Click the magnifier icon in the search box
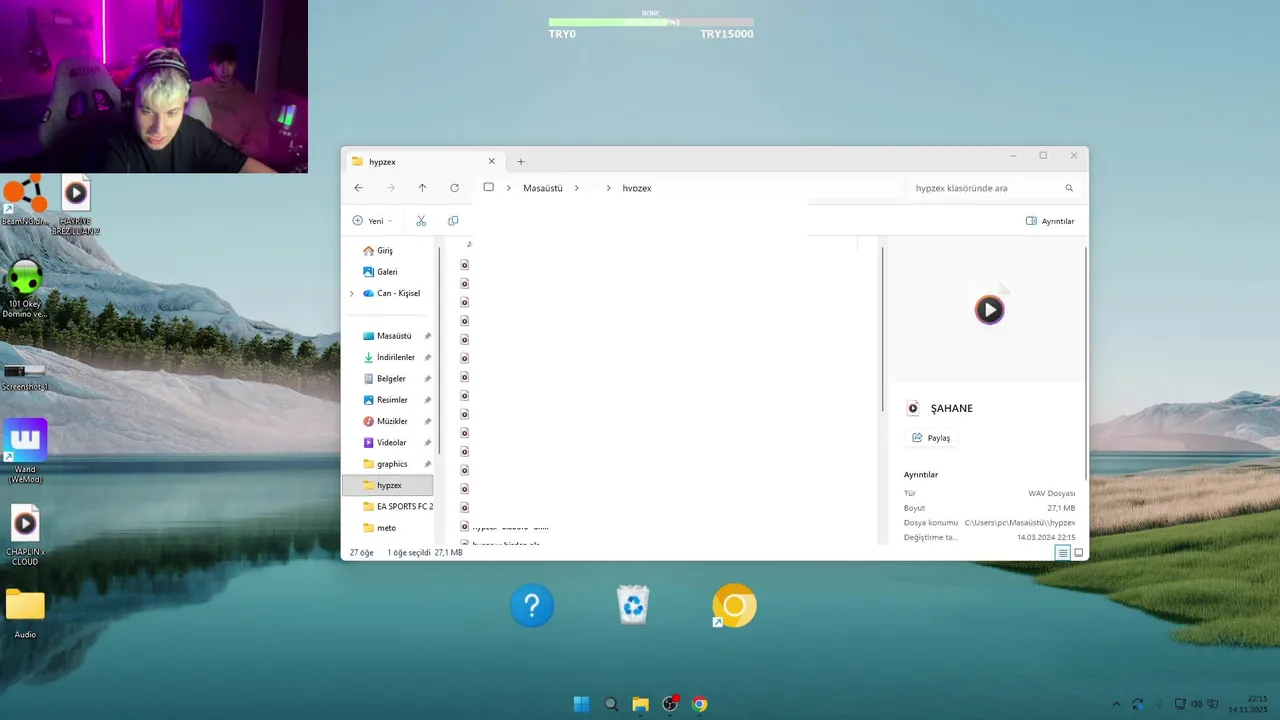This screenshot has height=720, width=1280. 1069,188
